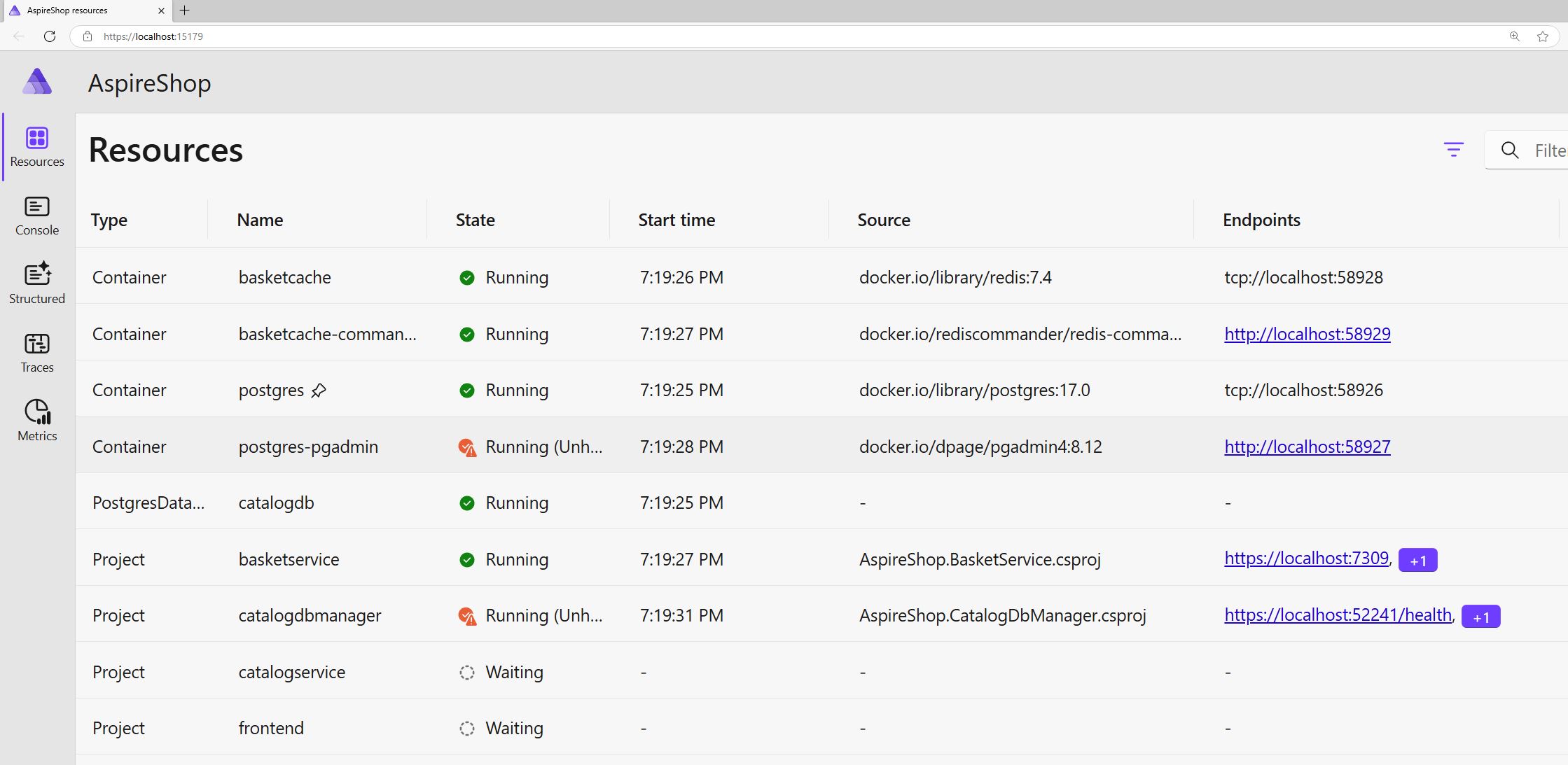Open the http://localhost:58927 endpoint link
Image resolution: width=1568 pixels, height=765 pixels.
point(1307,447)
